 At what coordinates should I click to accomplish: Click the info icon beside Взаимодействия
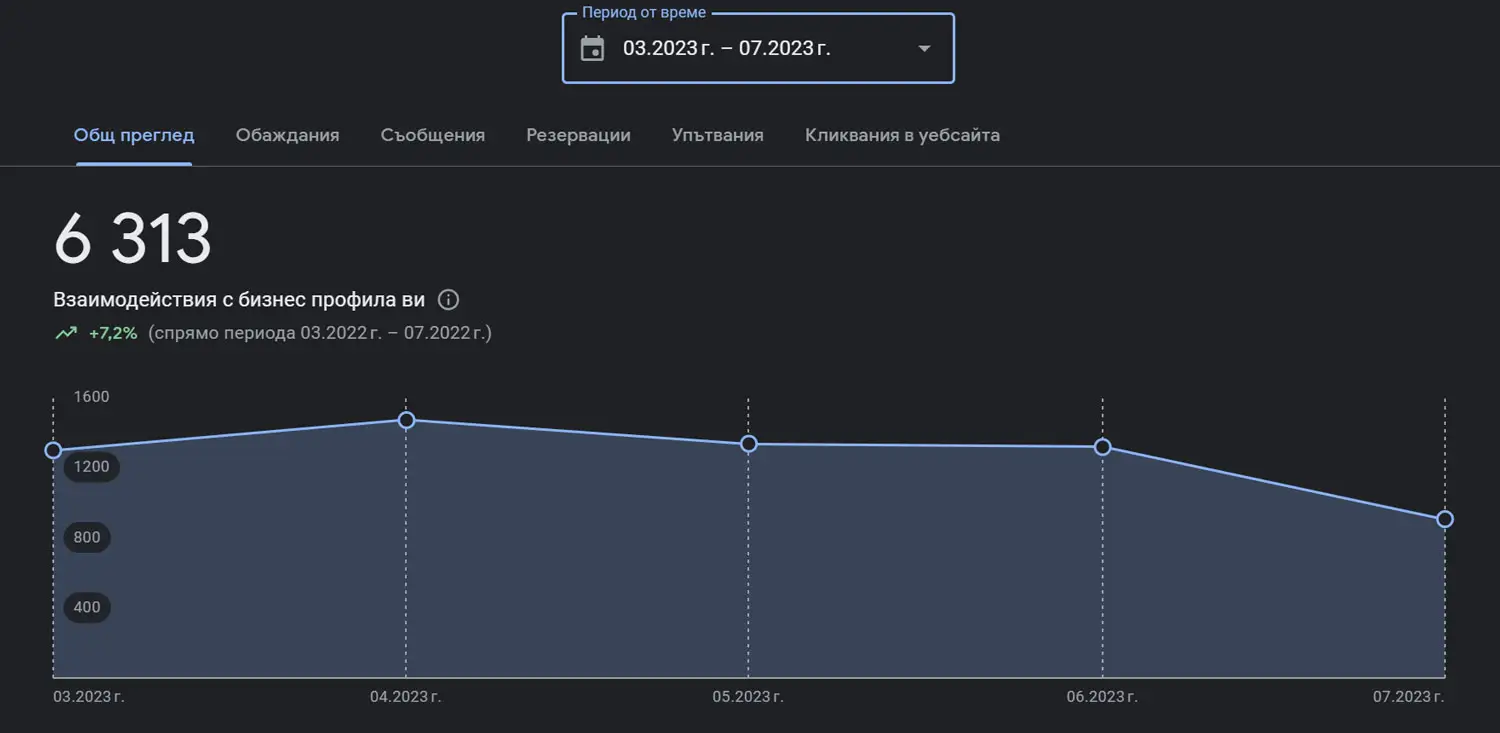coord(449,300)
